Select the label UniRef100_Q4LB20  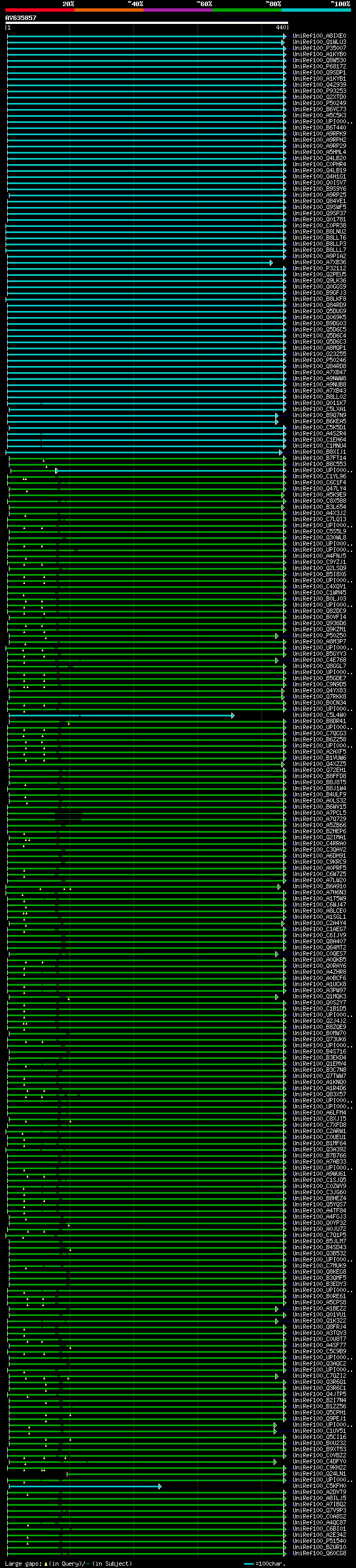319,159
